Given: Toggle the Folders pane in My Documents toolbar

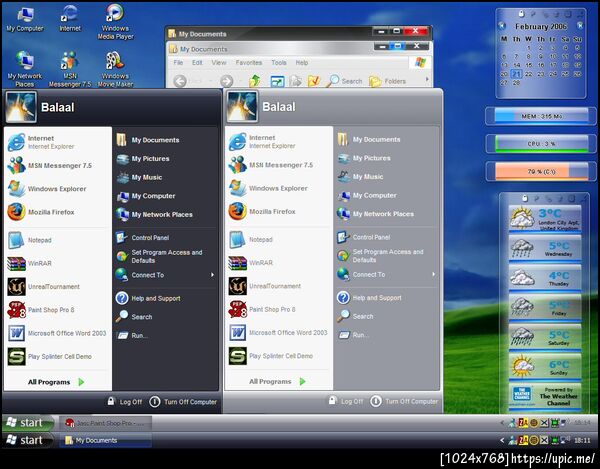Looking at the screenshot, I should click(387, 81).
